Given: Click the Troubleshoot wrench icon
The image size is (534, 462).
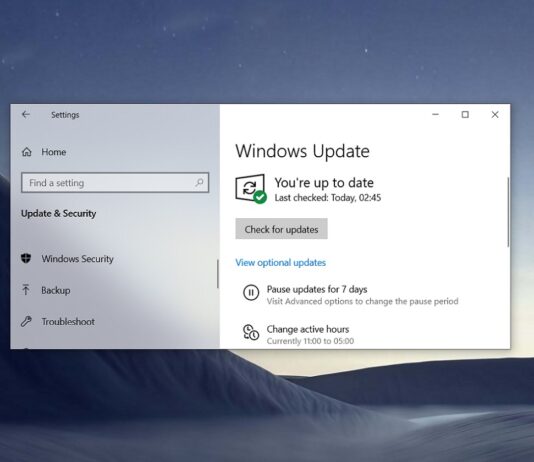Looking at the screenshot, I should click(26, 321).
